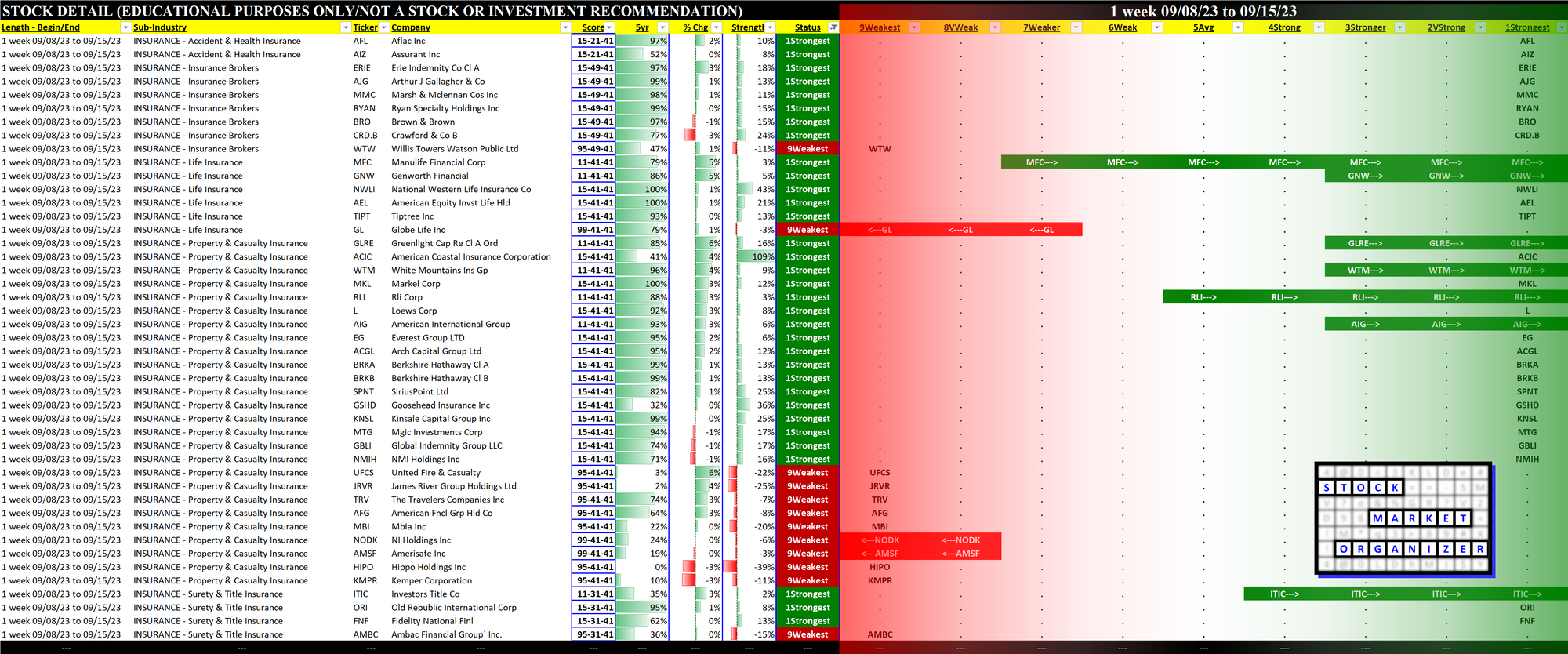Select The Travelers Companies Inc cell
Image resolution: width=1568 pixels, height=654 pixels.
click(481, 500)
